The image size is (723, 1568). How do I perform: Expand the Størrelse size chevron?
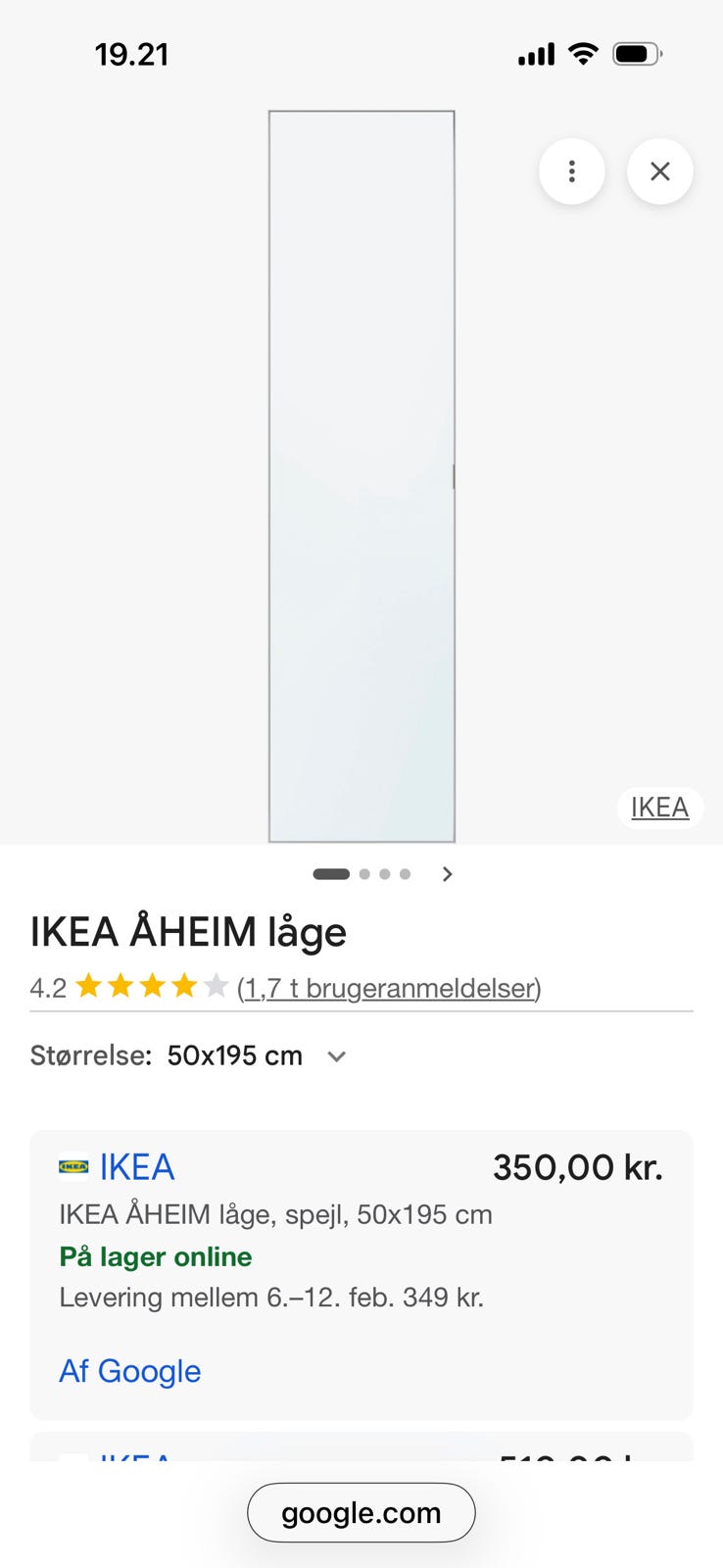[x=337, y=1056]
